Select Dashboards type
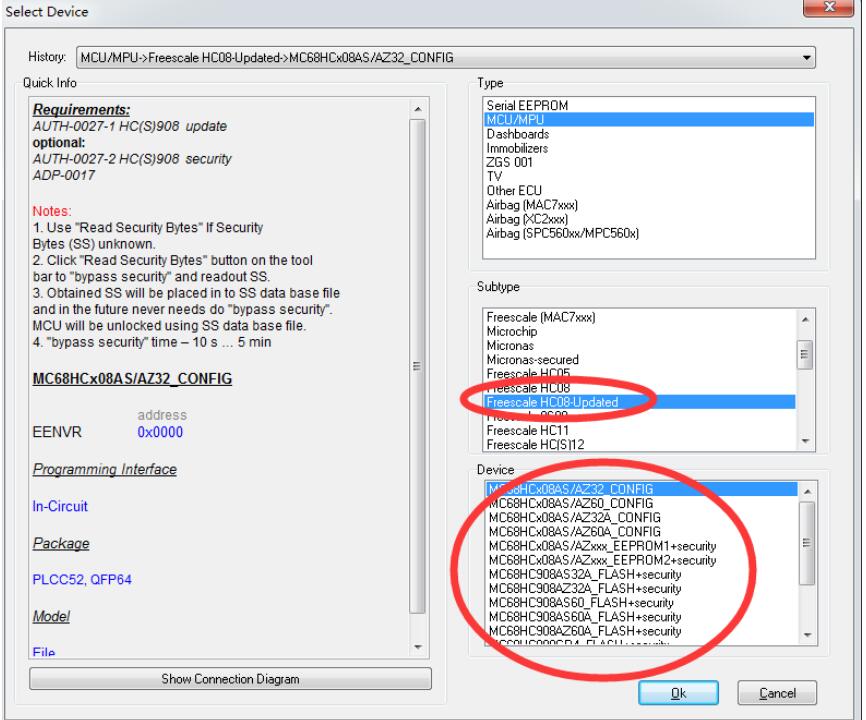 (518, 134)
